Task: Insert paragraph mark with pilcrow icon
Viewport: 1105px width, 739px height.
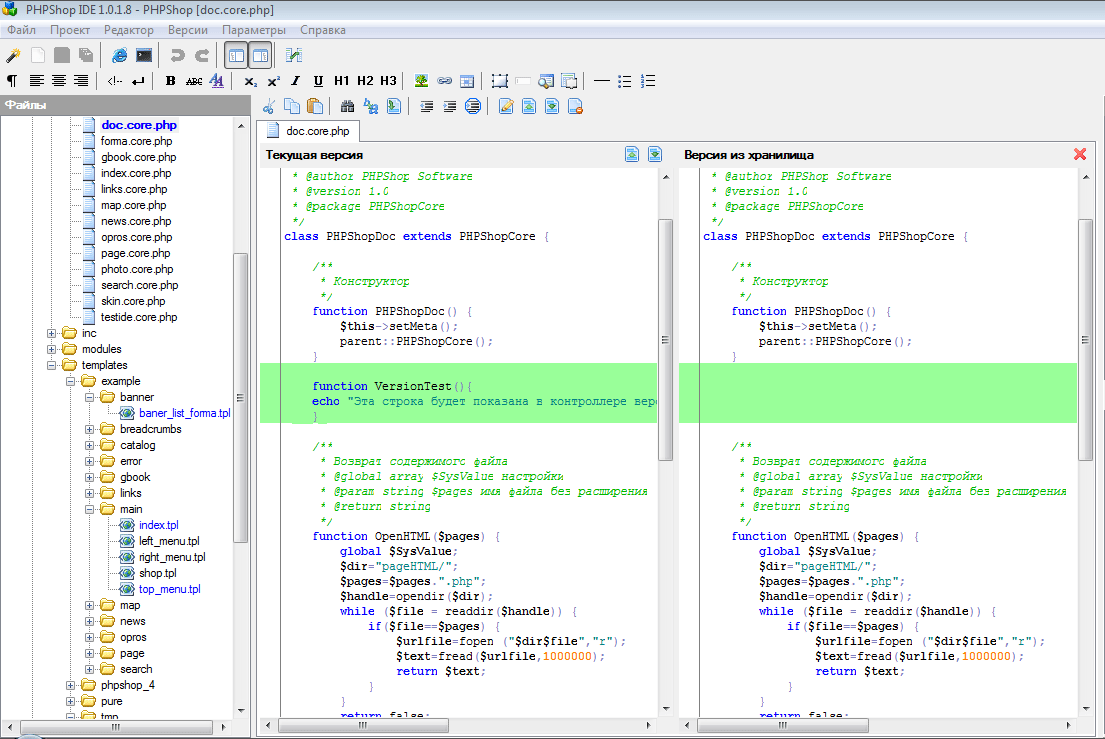Action: click(x=12, y=81)
